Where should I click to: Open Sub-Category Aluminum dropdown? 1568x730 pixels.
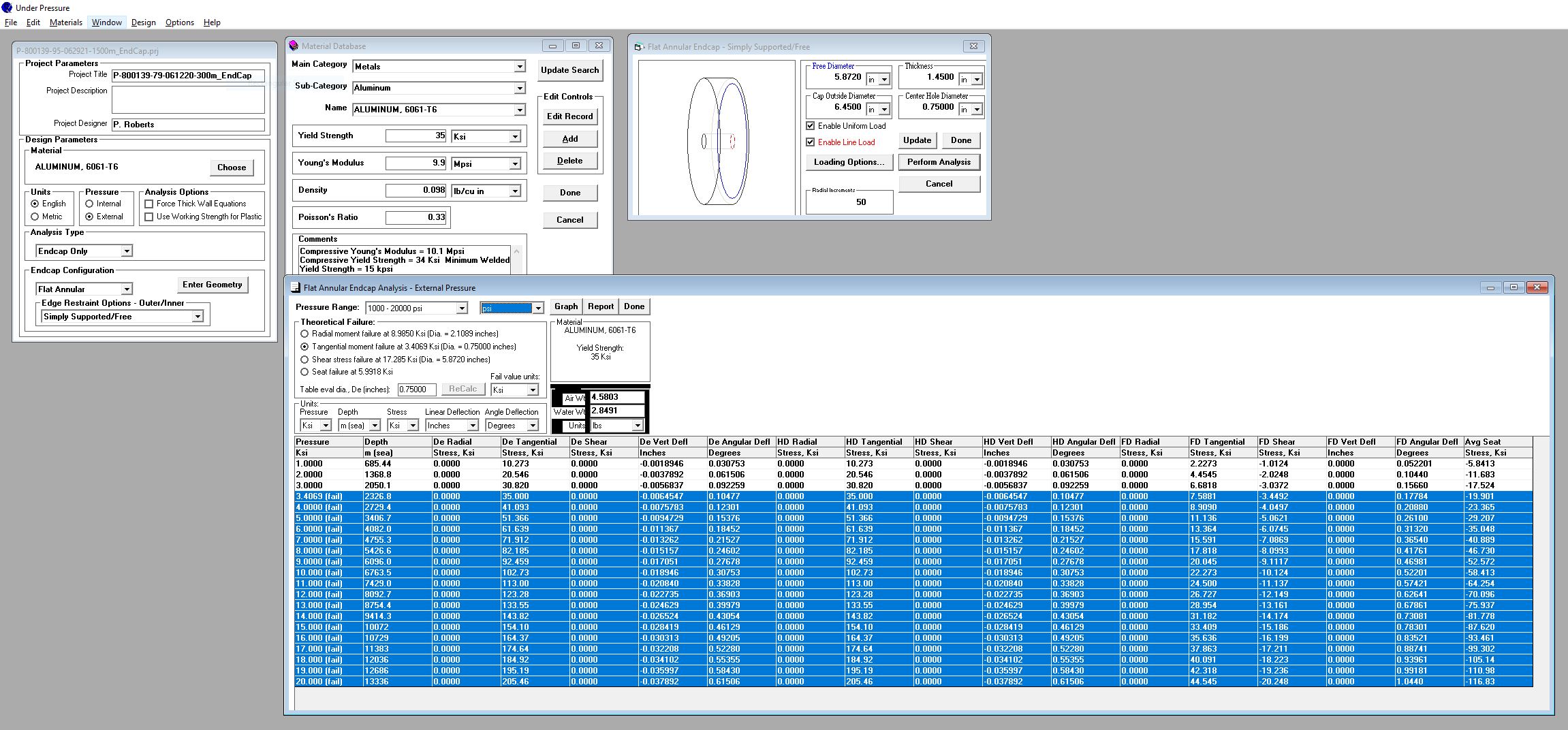520,88
